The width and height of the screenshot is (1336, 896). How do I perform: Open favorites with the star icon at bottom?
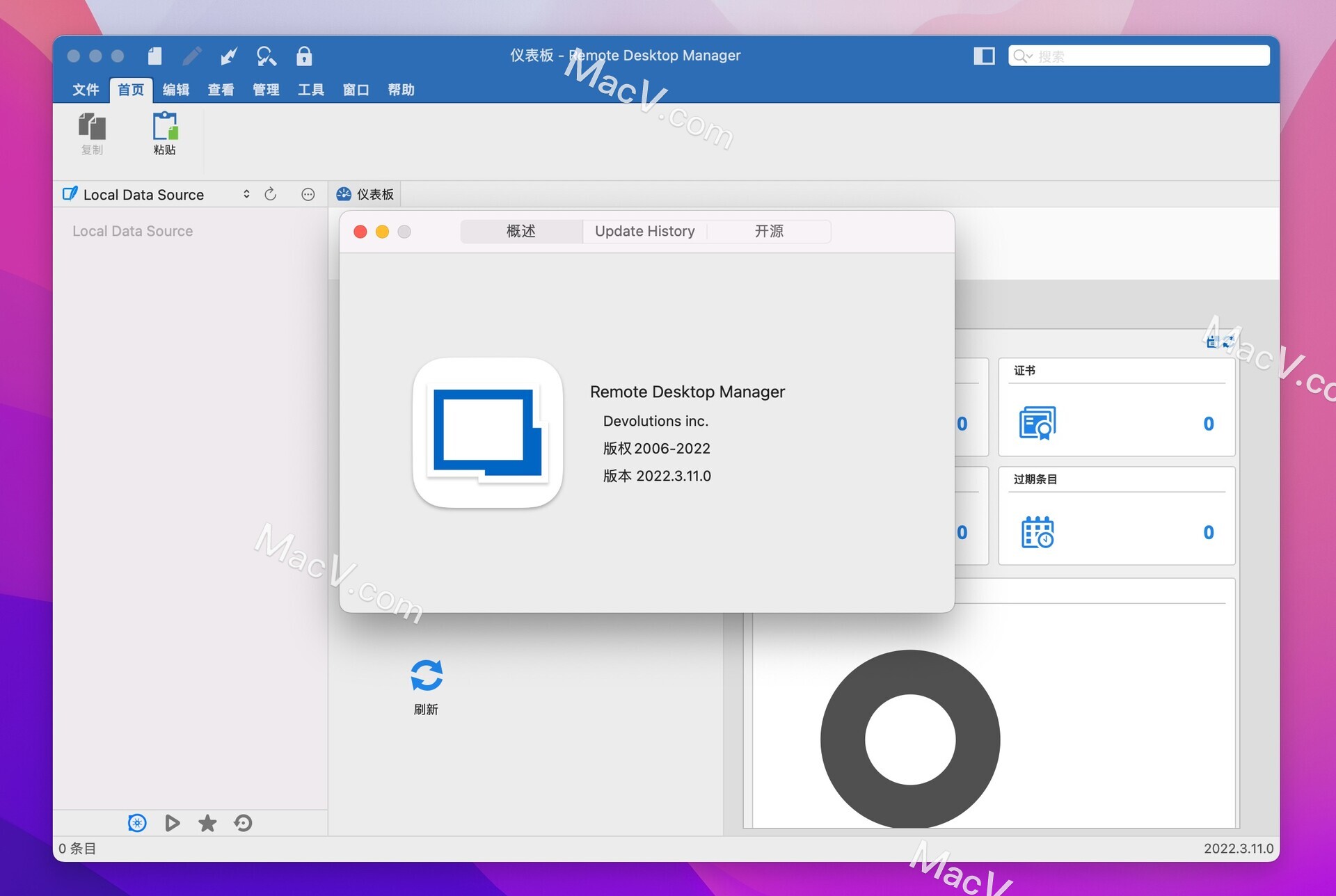207,823
